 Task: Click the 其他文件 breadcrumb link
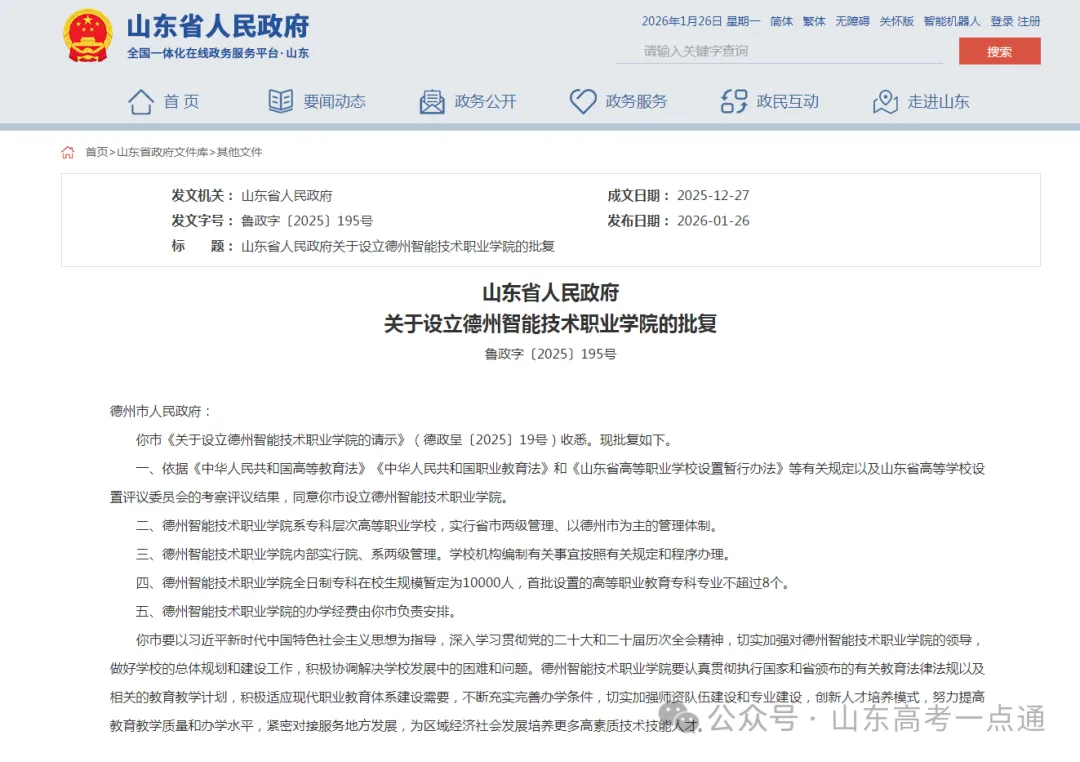coord(240,152)
